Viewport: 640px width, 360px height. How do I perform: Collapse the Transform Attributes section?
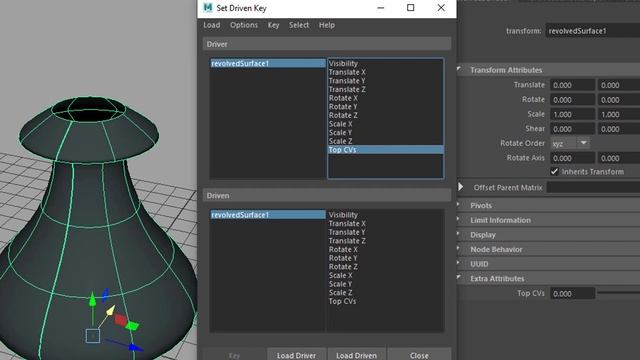(459, 69)
